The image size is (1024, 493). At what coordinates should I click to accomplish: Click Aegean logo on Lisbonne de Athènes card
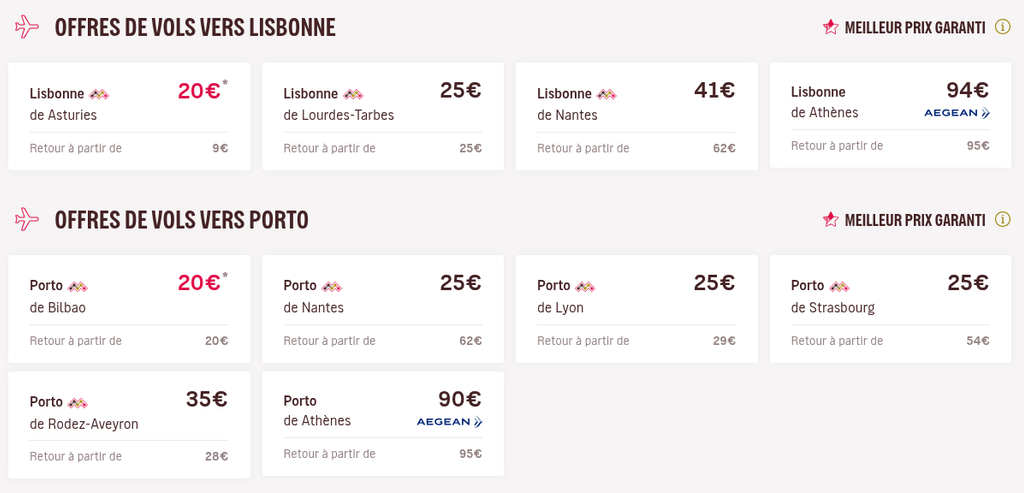pyautogui.click(x=957, y=113)
